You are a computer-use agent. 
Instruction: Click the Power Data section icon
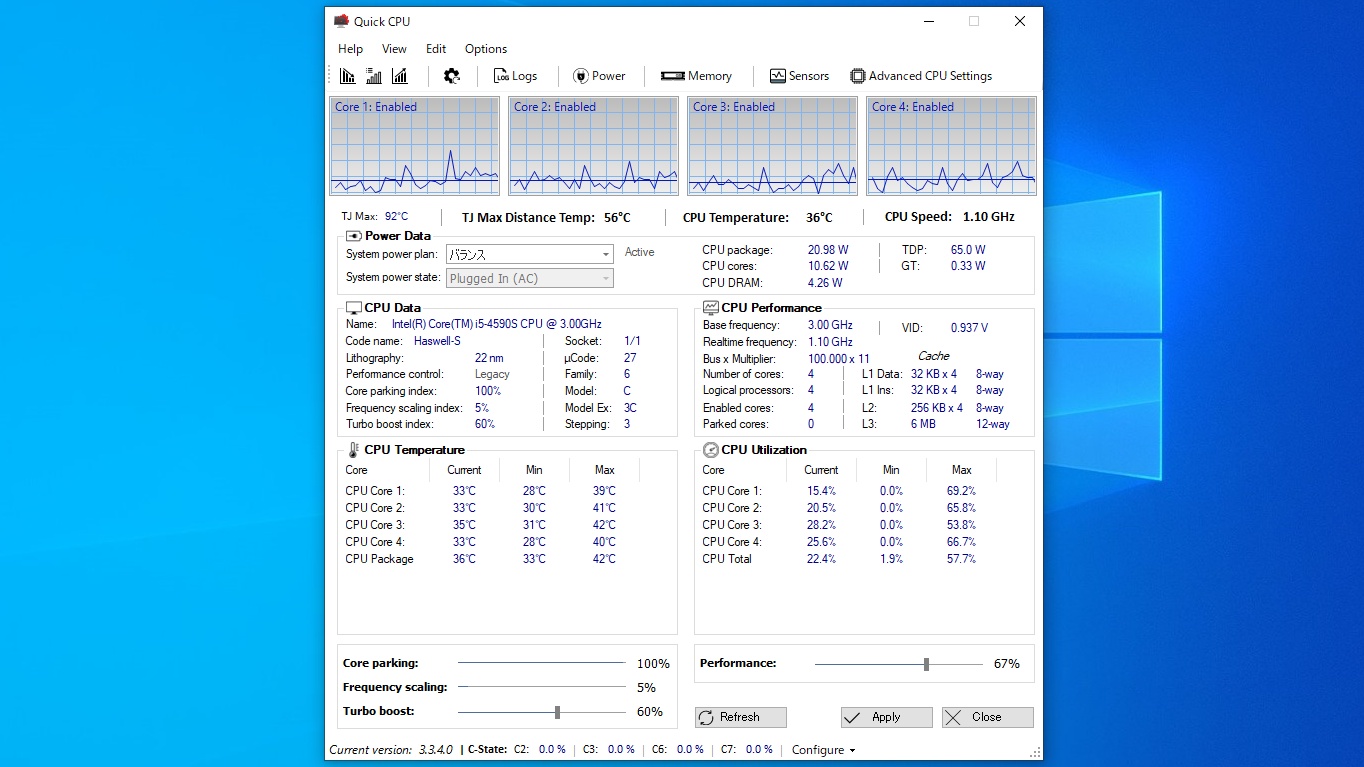click(x=354, y=236)
